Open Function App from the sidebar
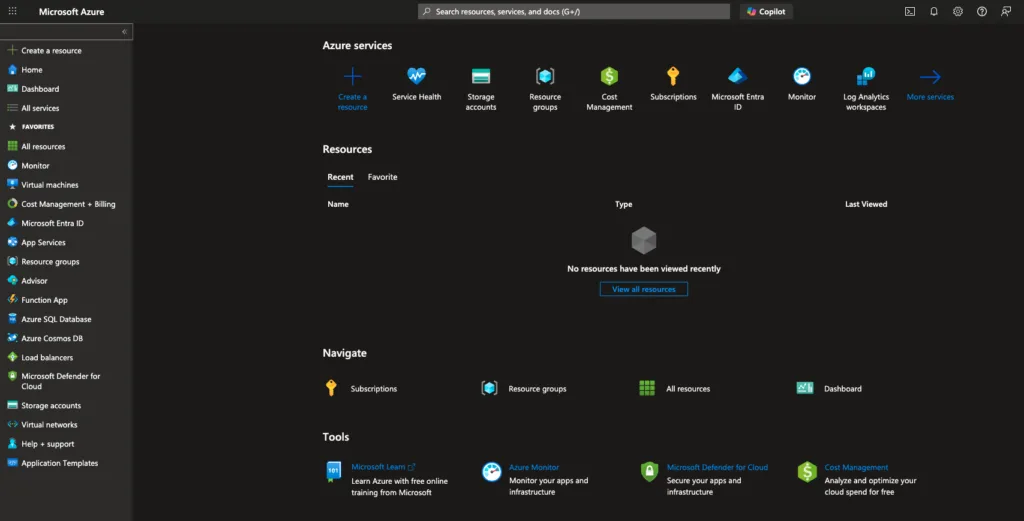 click(44, 300)
